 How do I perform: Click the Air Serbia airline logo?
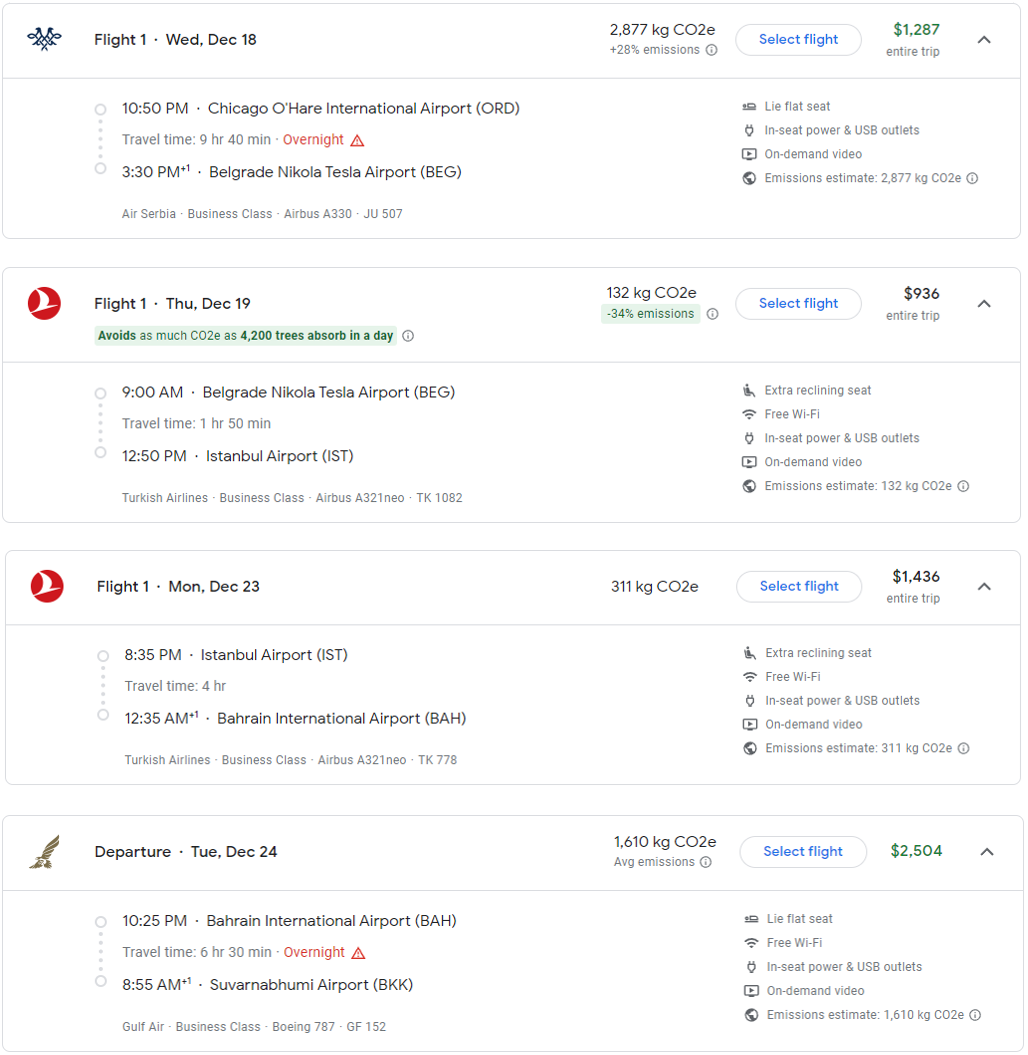44,39
